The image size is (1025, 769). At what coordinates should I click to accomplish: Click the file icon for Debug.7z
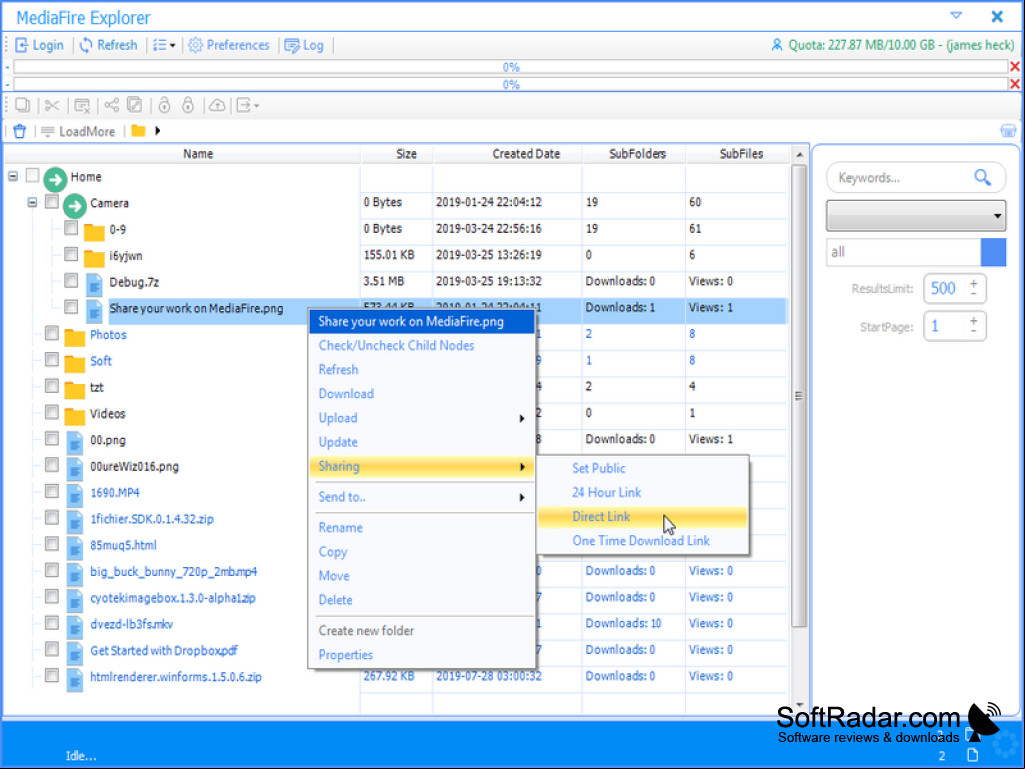95,284
